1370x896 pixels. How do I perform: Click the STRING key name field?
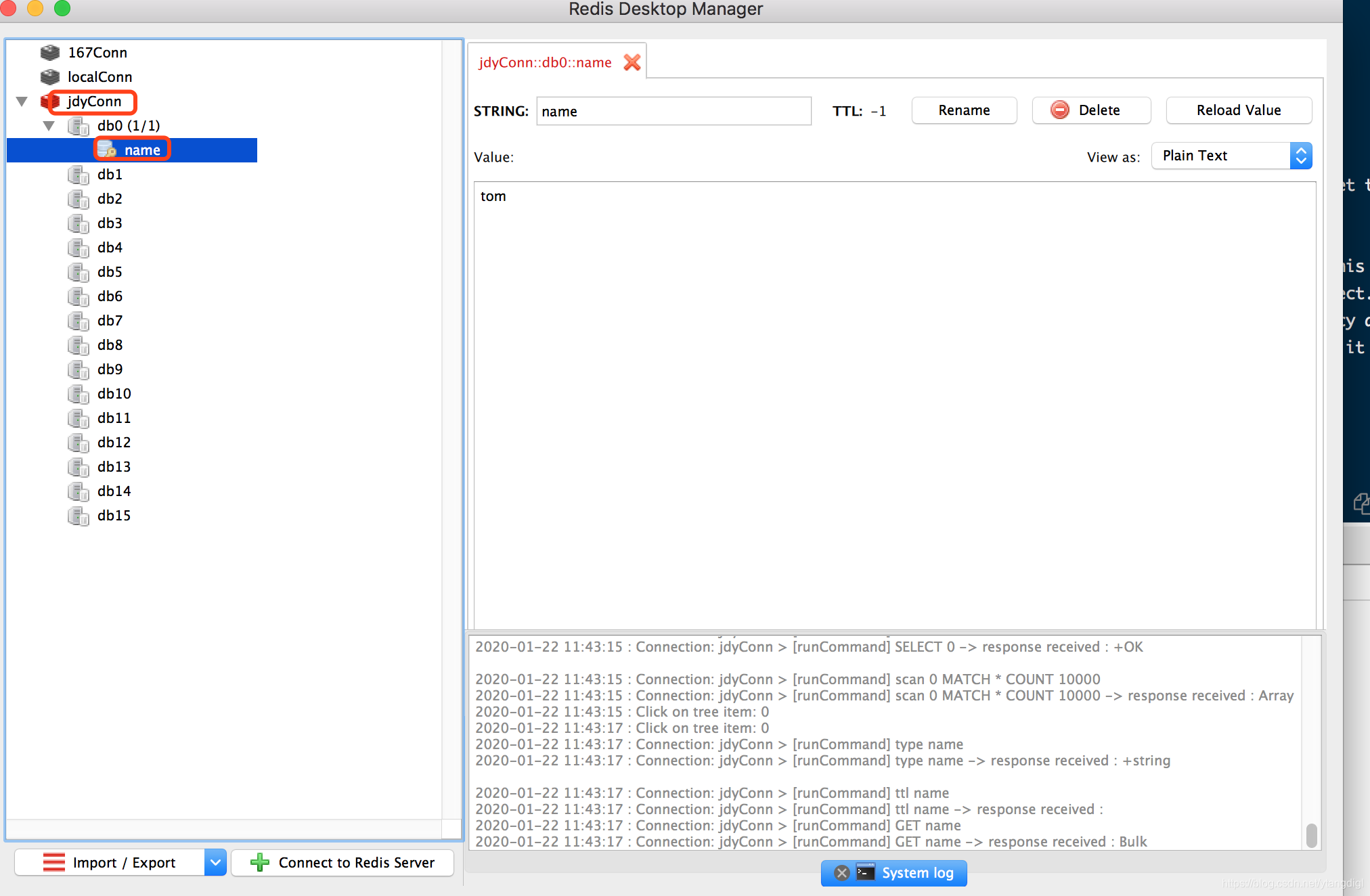[673, 111]
